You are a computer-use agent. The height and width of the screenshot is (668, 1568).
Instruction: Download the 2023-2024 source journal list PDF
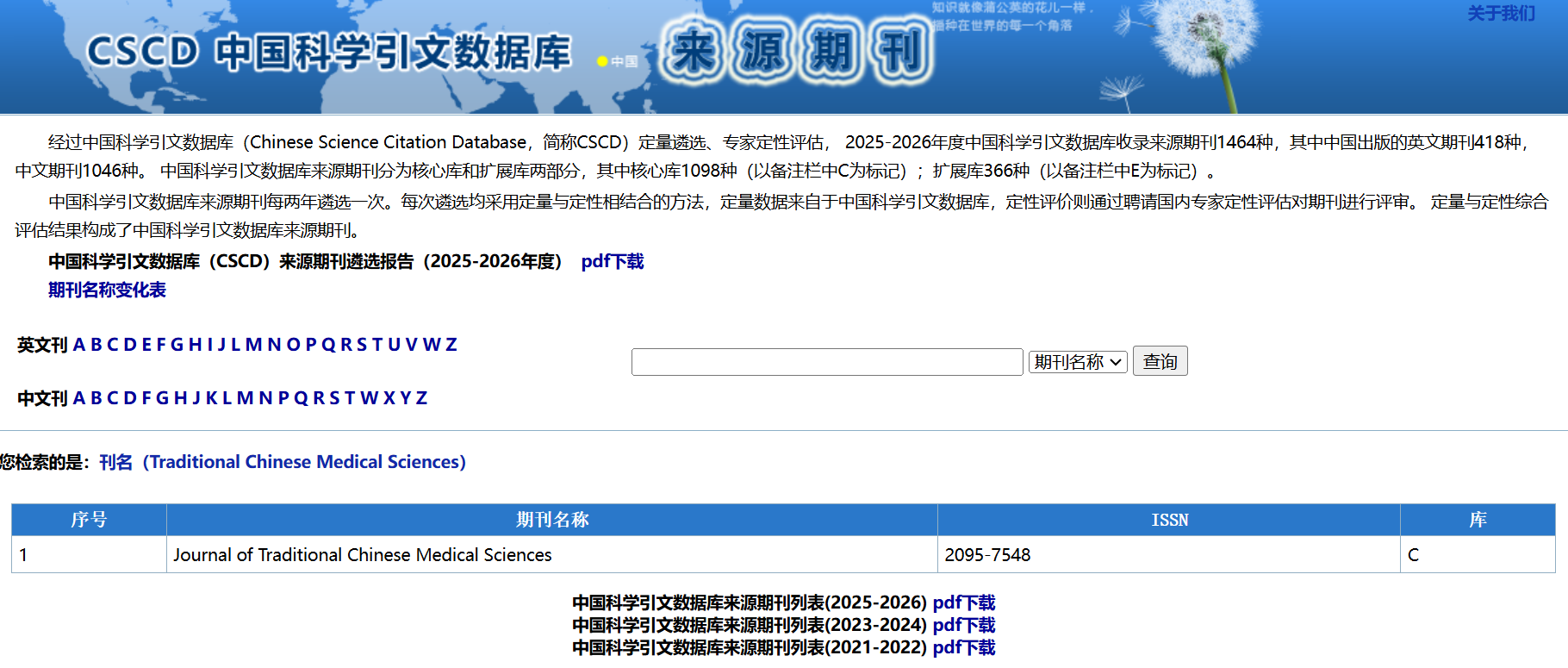[x=963, y=625]
